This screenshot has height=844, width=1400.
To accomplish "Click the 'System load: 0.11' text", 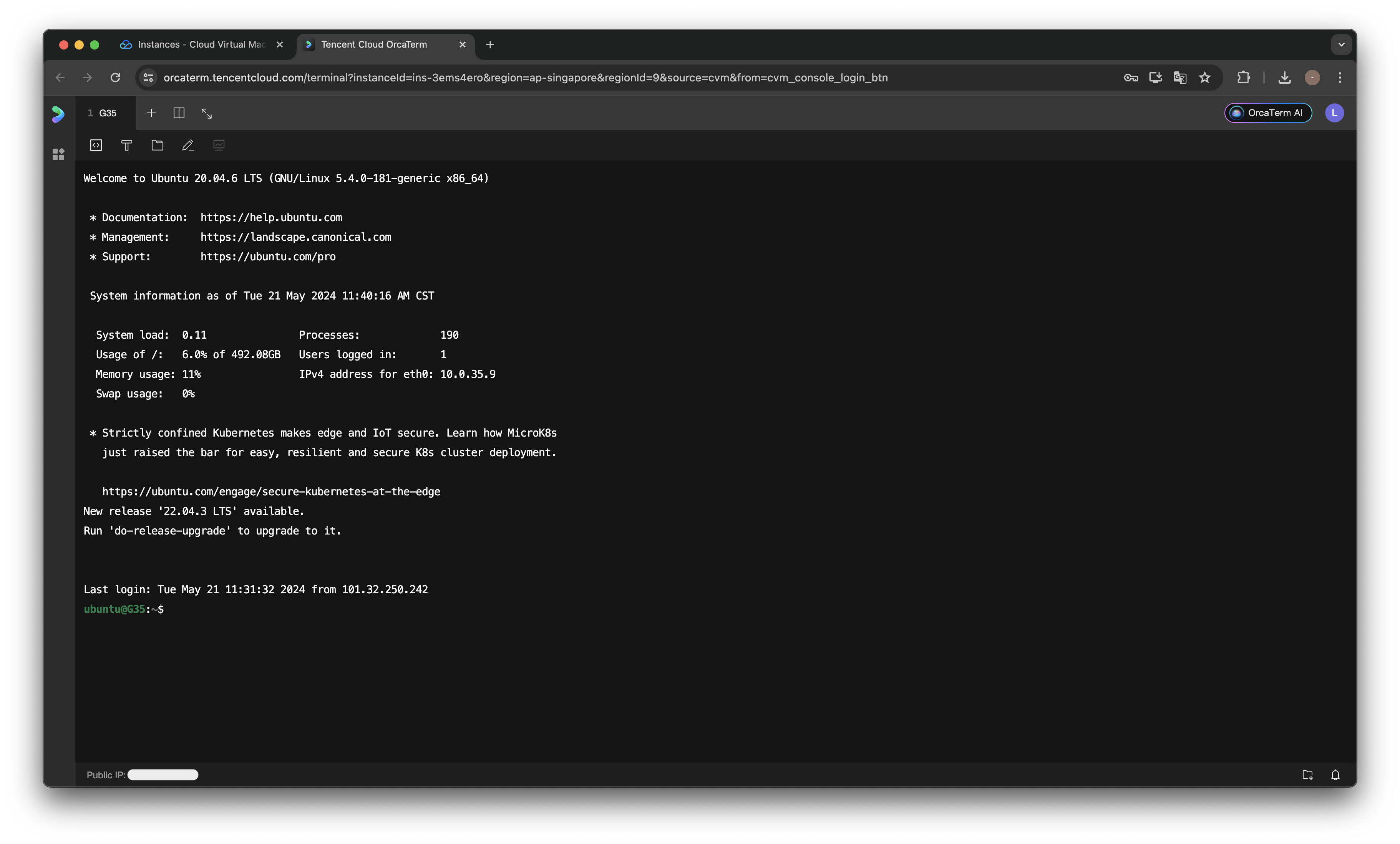I will pos(151,335).
